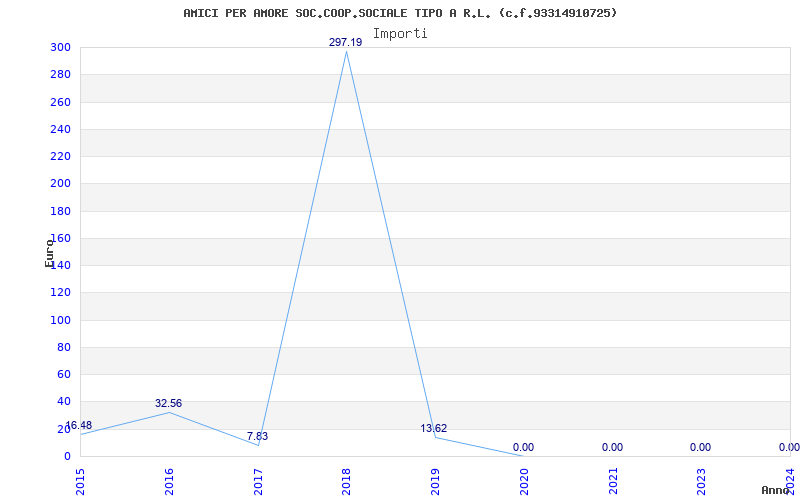Click the 180 y-axis tick label
The height and width of the screenshot is (500, 800).
pyautogui.click(x=60, y=211)
